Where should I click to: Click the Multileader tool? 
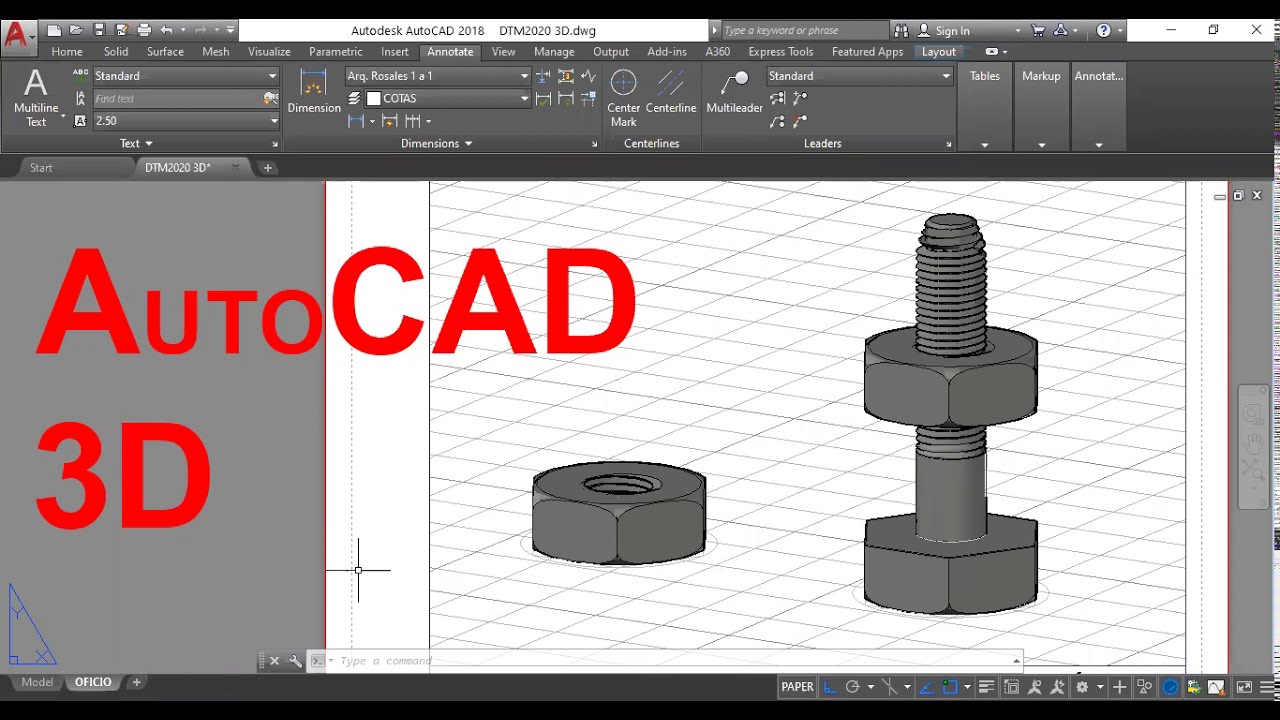coord(735,91)
